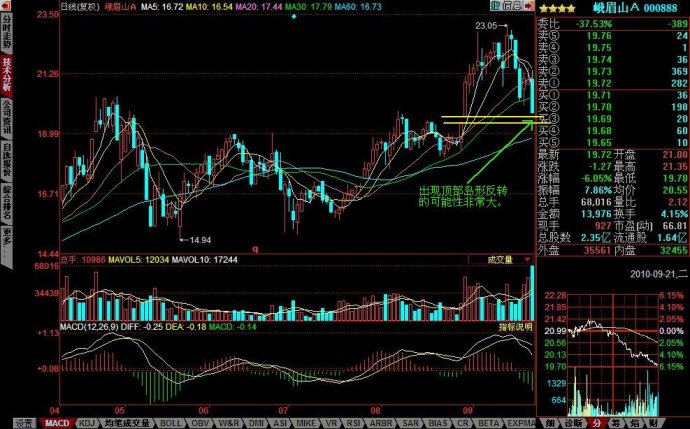Click the stock name 峨眉山A 000888 header

pos(635,8)
